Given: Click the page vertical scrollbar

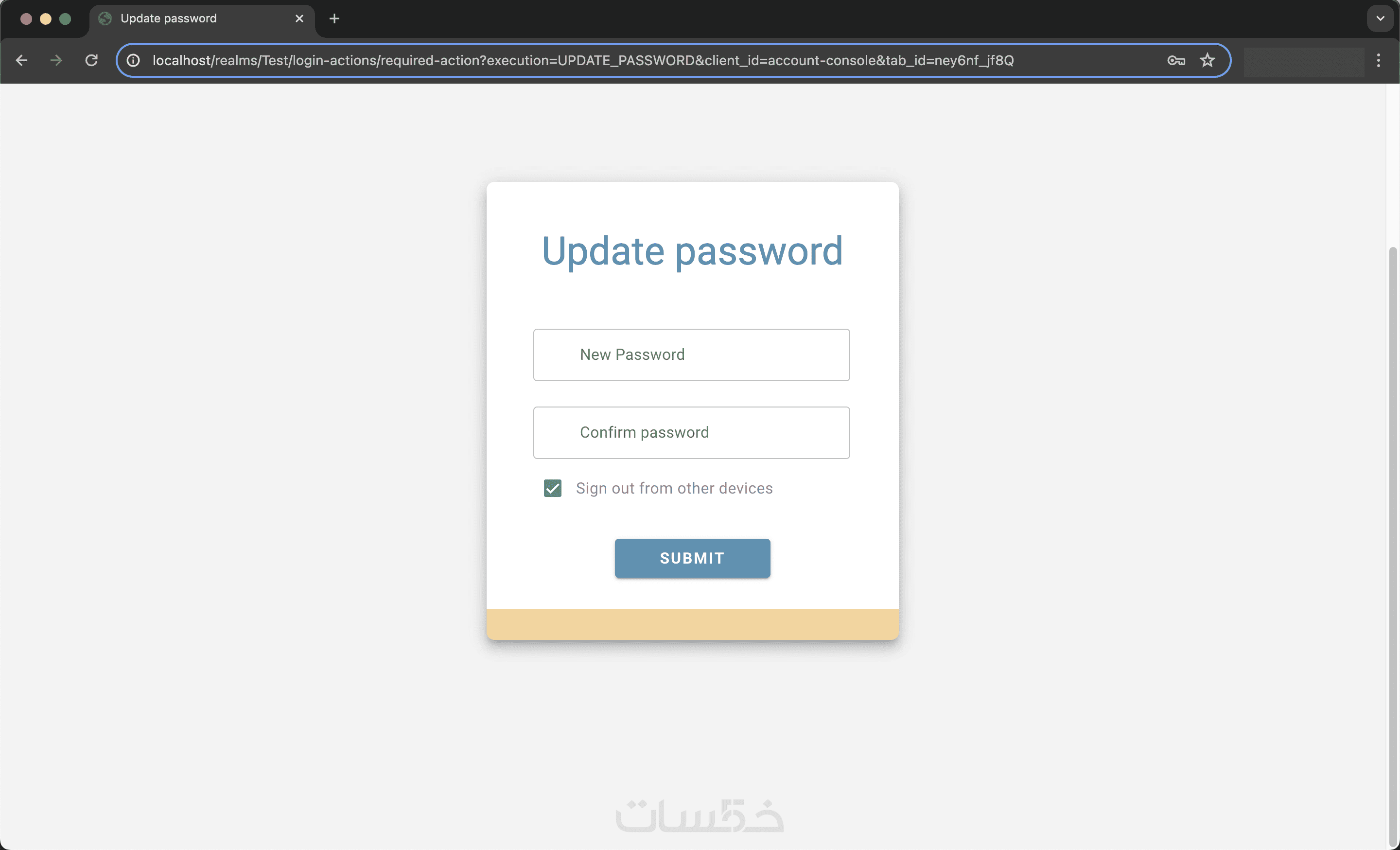Looking at the screenshot, I should (x=1392, y=546).
